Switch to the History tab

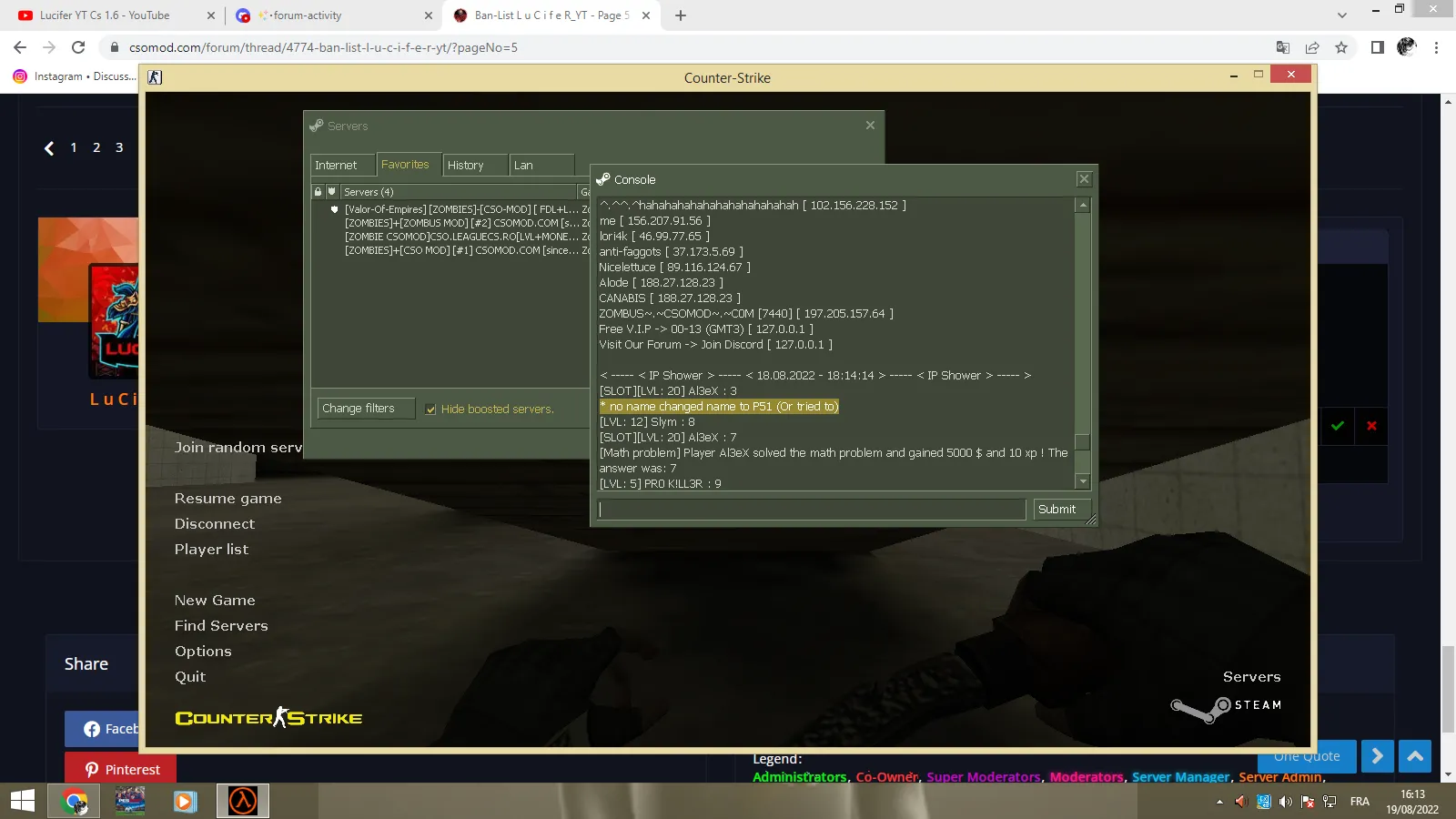[x=475, y=165]
